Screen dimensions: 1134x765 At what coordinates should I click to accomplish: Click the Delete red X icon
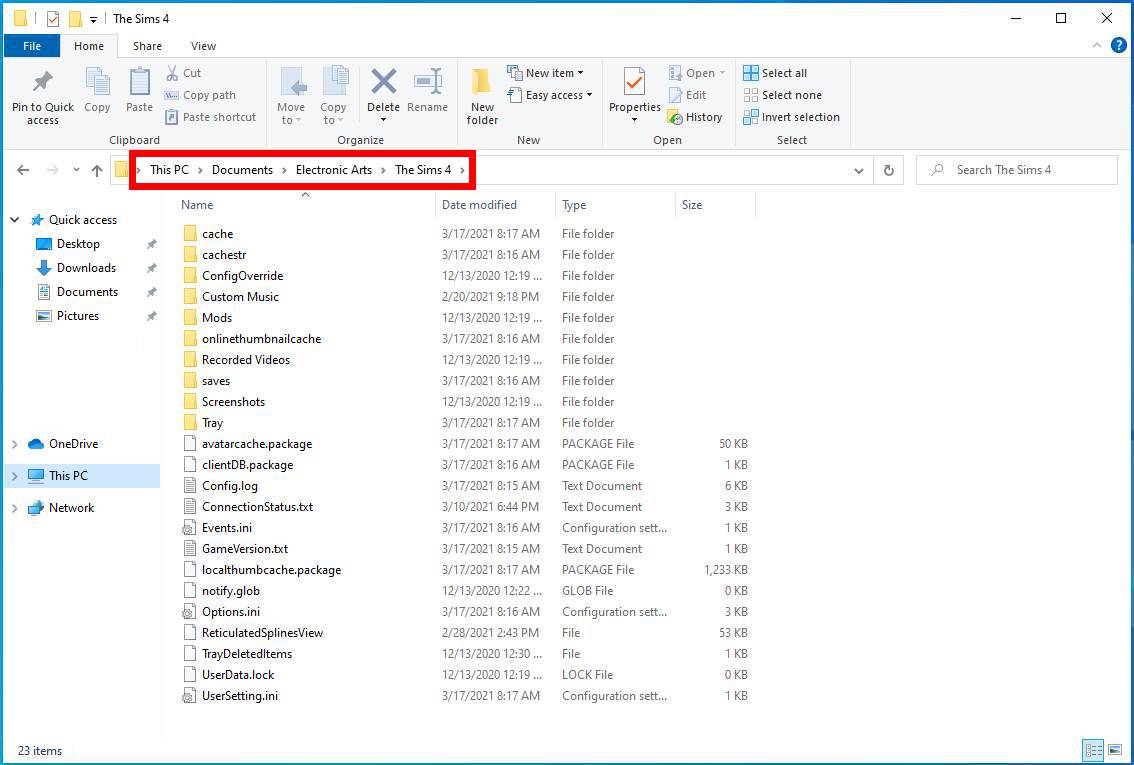[x=383, y=82]
